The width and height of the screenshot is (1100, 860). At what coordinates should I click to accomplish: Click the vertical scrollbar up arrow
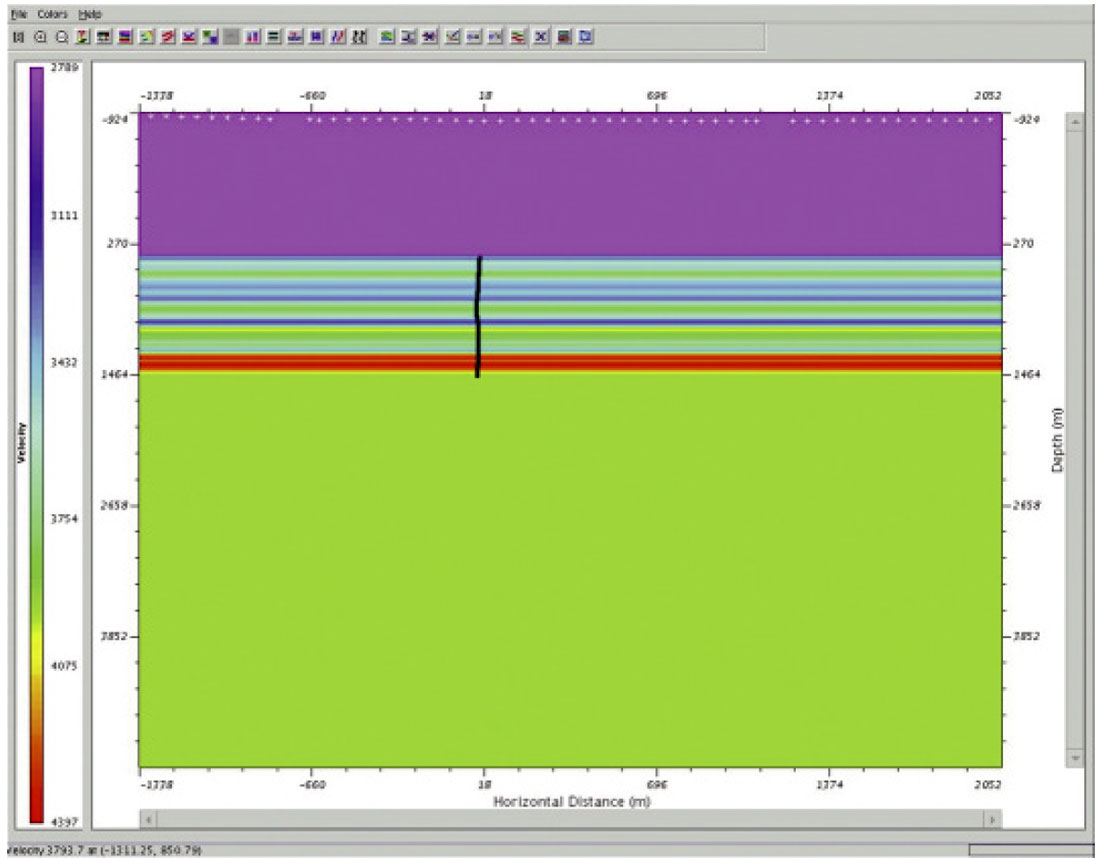[1075, 122]
